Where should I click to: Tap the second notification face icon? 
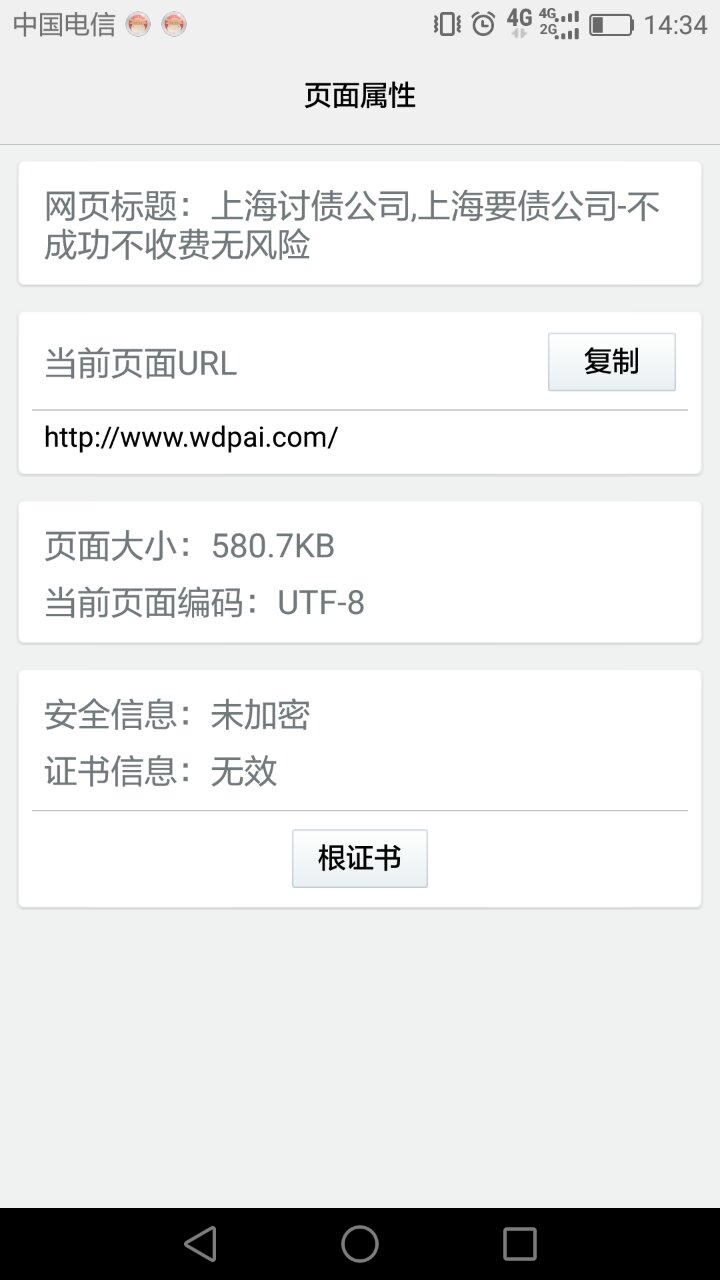pos(174,25)
